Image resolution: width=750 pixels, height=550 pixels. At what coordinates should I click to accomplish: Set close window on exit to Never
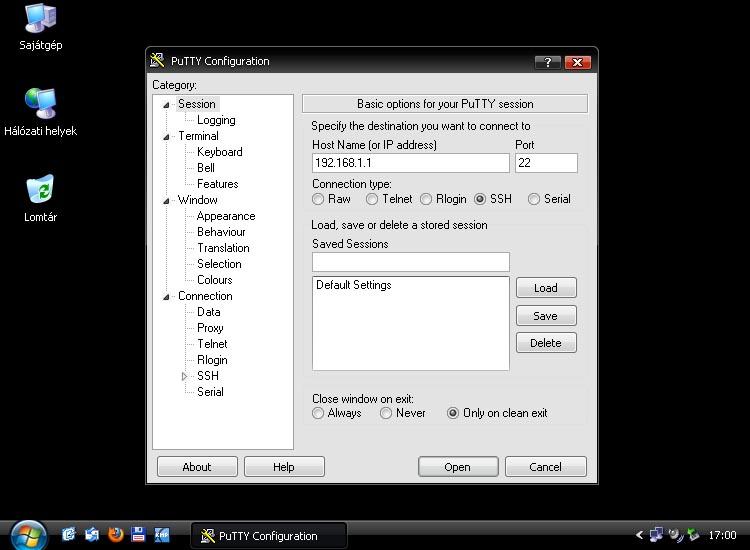tap(386, 413)
